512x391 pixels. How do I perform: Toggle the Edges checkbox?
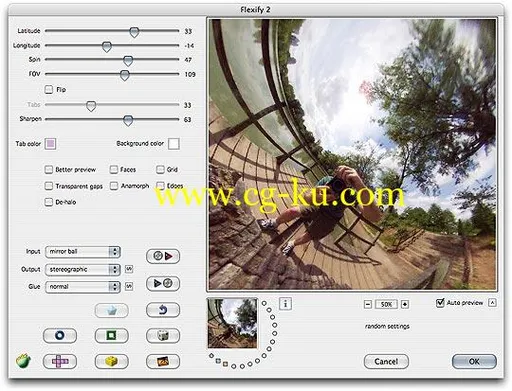160,186
